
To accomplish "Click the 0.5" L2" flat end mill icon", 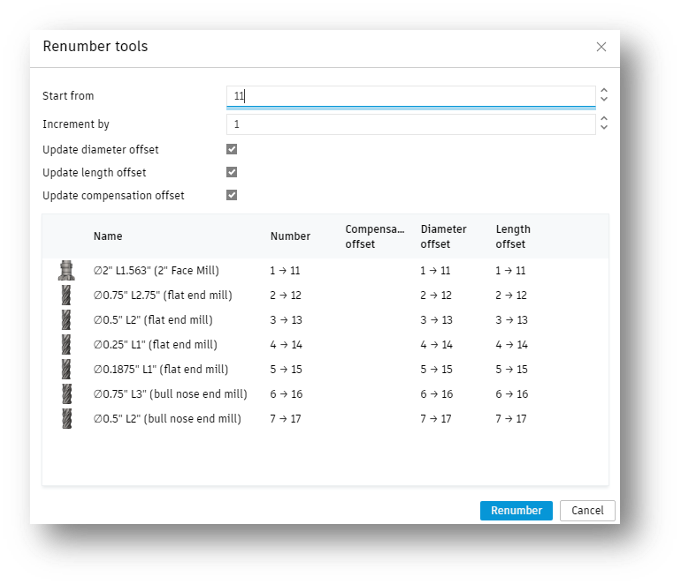I will 66,320.
